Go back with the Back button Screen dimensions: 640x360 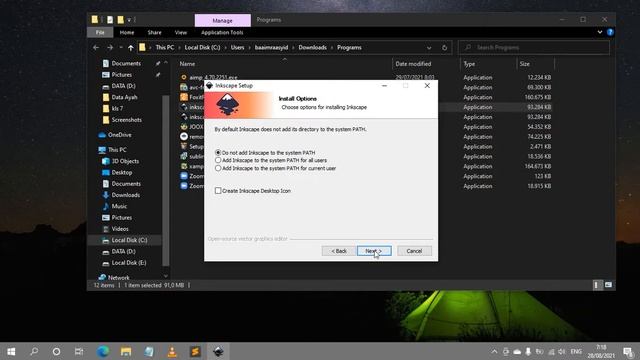tap(338, 251)
